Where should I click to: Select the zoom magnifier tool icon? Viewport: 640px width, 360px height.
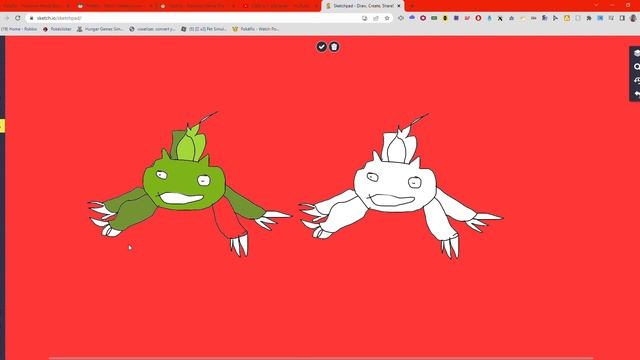637,67
